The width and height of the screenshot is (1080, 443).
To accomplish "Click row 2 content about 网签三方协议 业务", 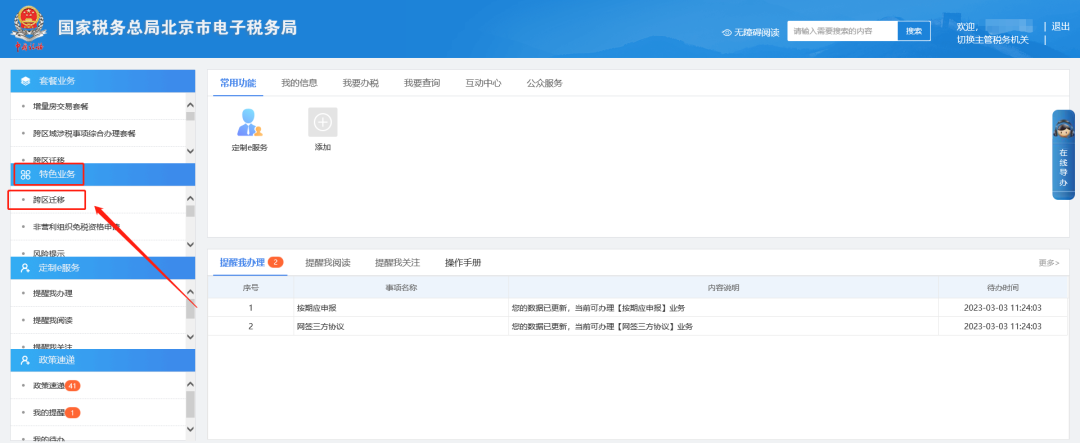I will click(x=723, y=327).
